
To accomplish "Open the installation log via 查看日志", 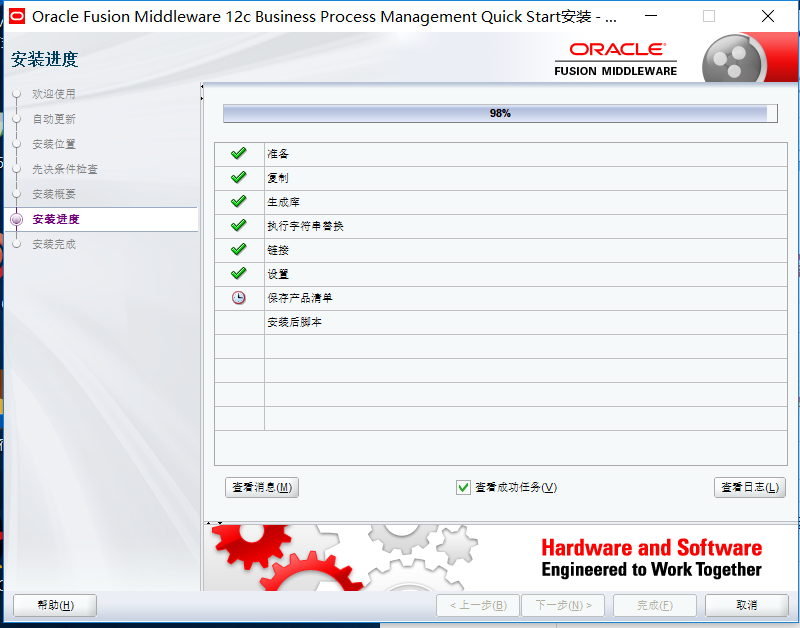I will click(749, 486).
